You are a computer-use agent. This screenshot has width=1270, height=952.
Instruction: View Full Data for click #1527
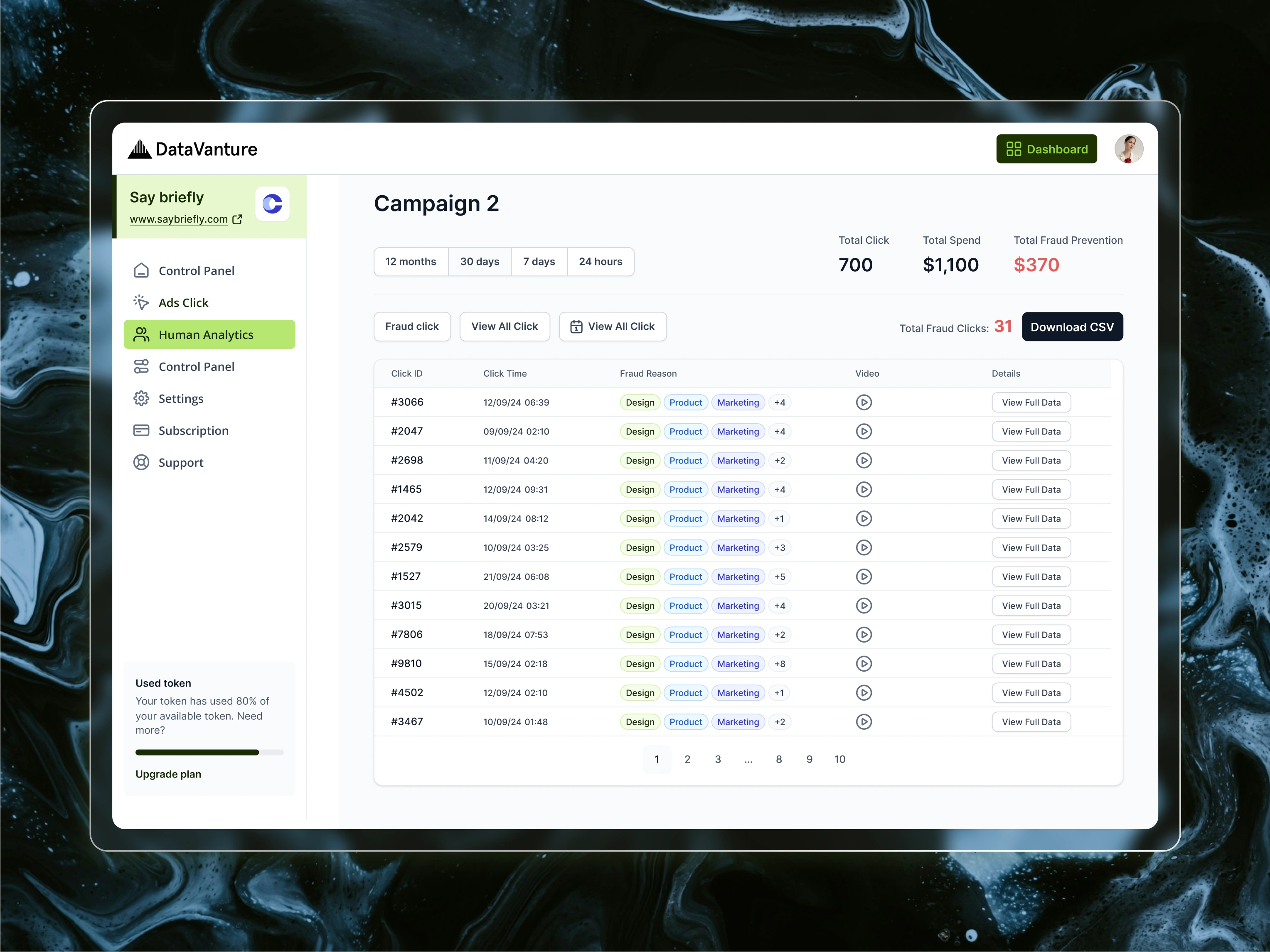tap(1031, 576)
